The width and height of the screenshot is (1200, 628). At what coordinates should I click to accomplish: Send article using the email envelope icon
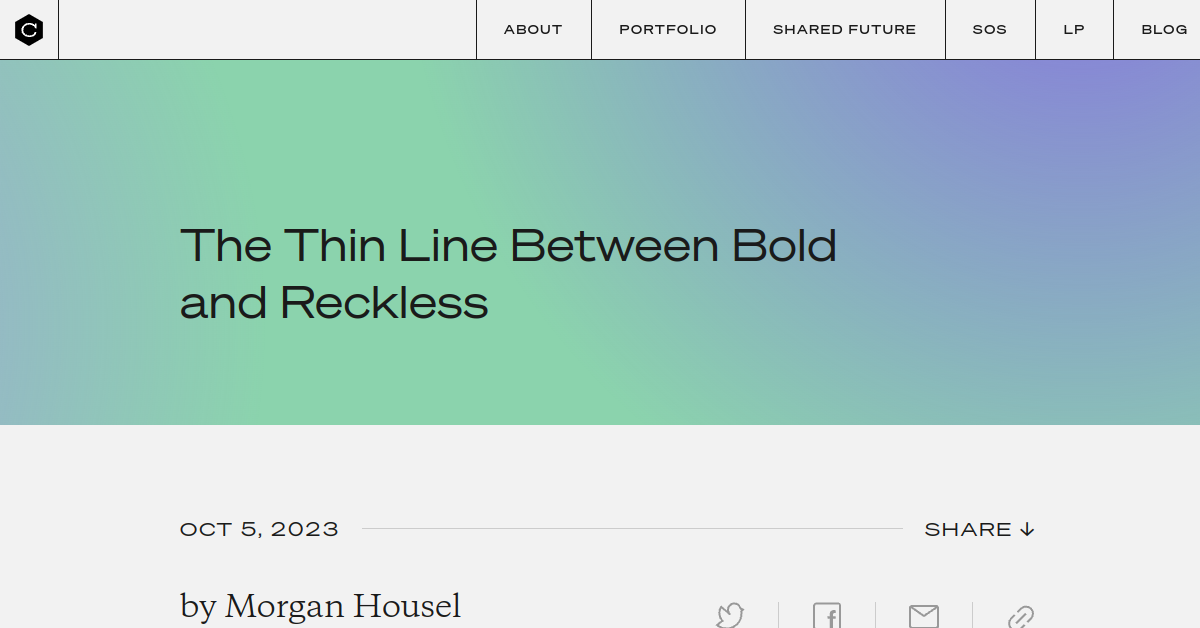(923, 616)
